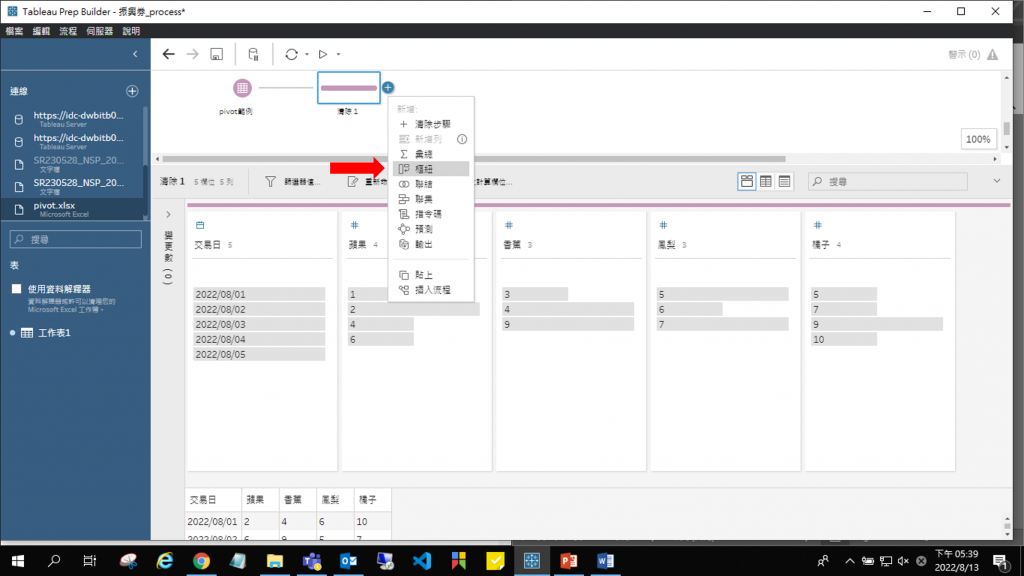Viewport: 1024px width, 576px height.
Task: Click info icon beside 新增列
Action: point(462,139)
